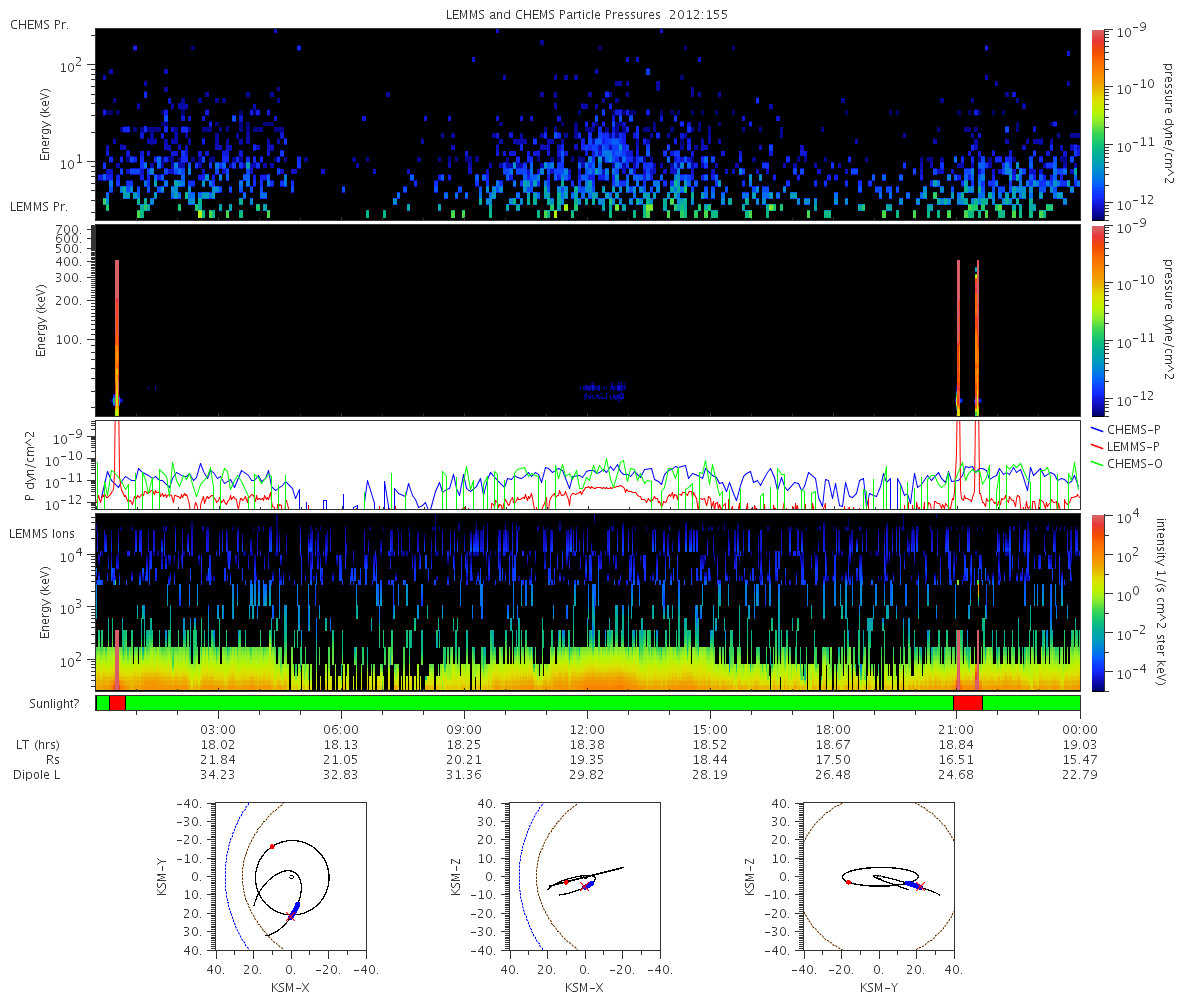Click the 21:00 time tick label
Image resolution: width=1200 pixels, height=1000 pixels.
point(956,729)
